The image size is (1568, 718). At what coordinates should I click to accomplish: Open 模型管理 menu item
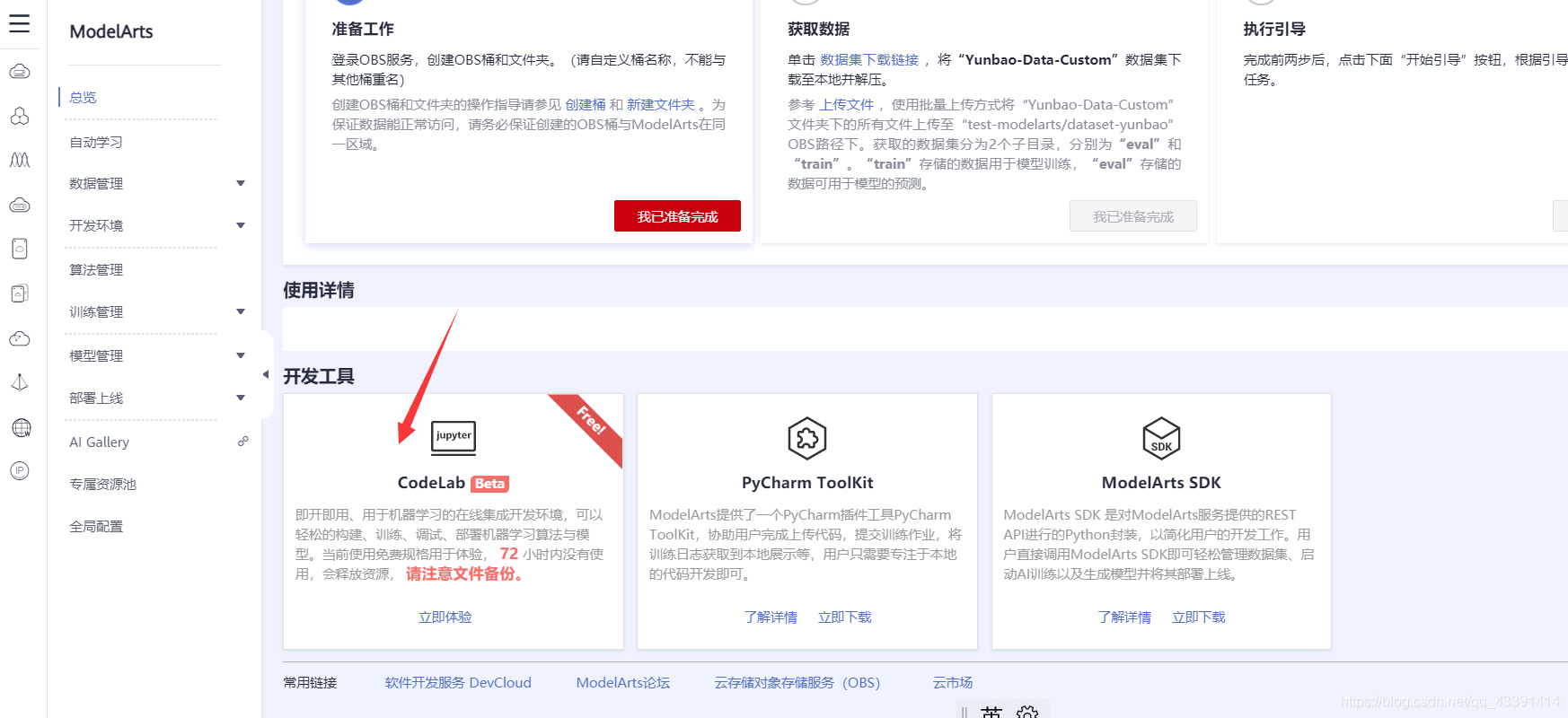(x=96, y=355)
